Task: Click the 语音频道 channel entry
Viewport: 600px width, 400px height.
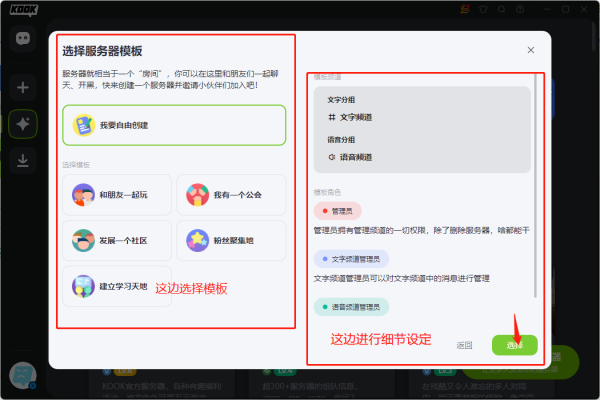Action: coord(350,157)
